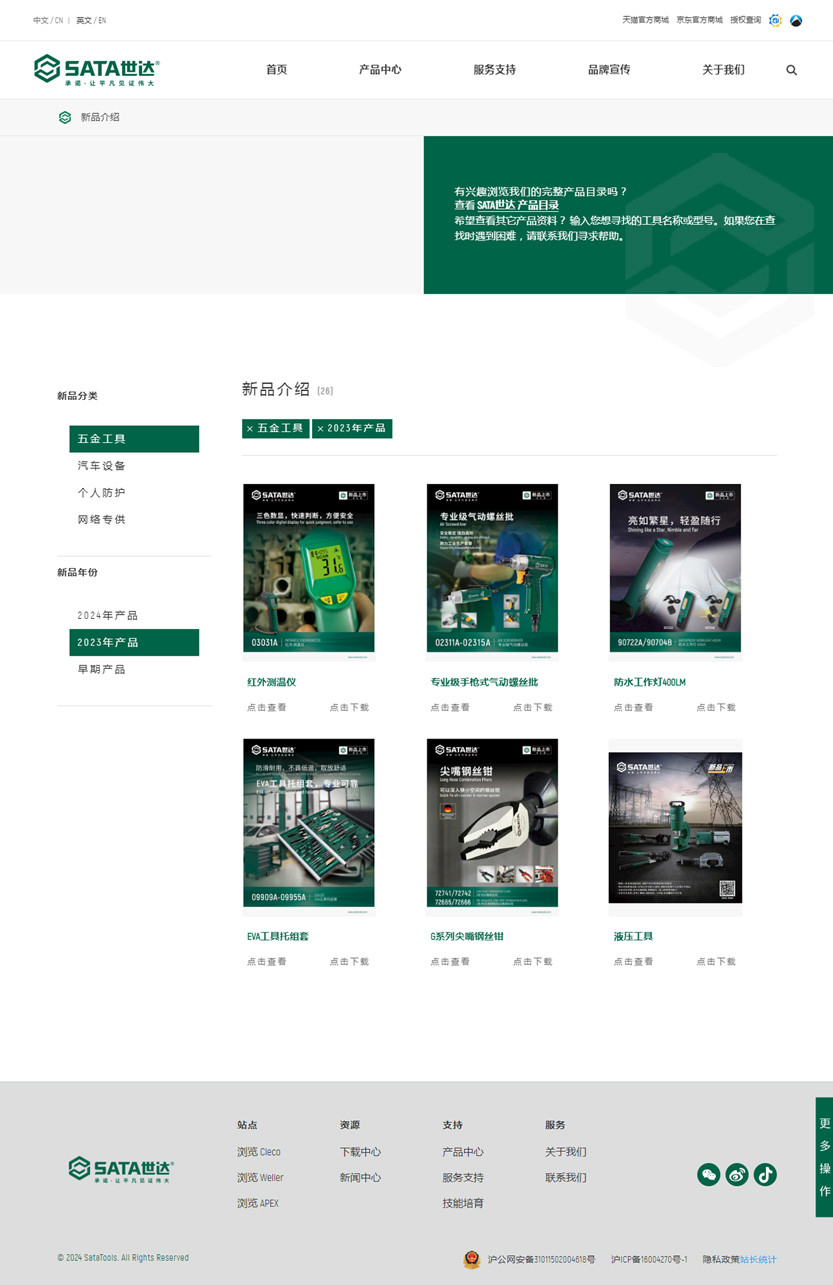Viewport: 833px width, 1285px height.
Task: Click 点击下载 under 红外测温仪
Action: point(349,707)
